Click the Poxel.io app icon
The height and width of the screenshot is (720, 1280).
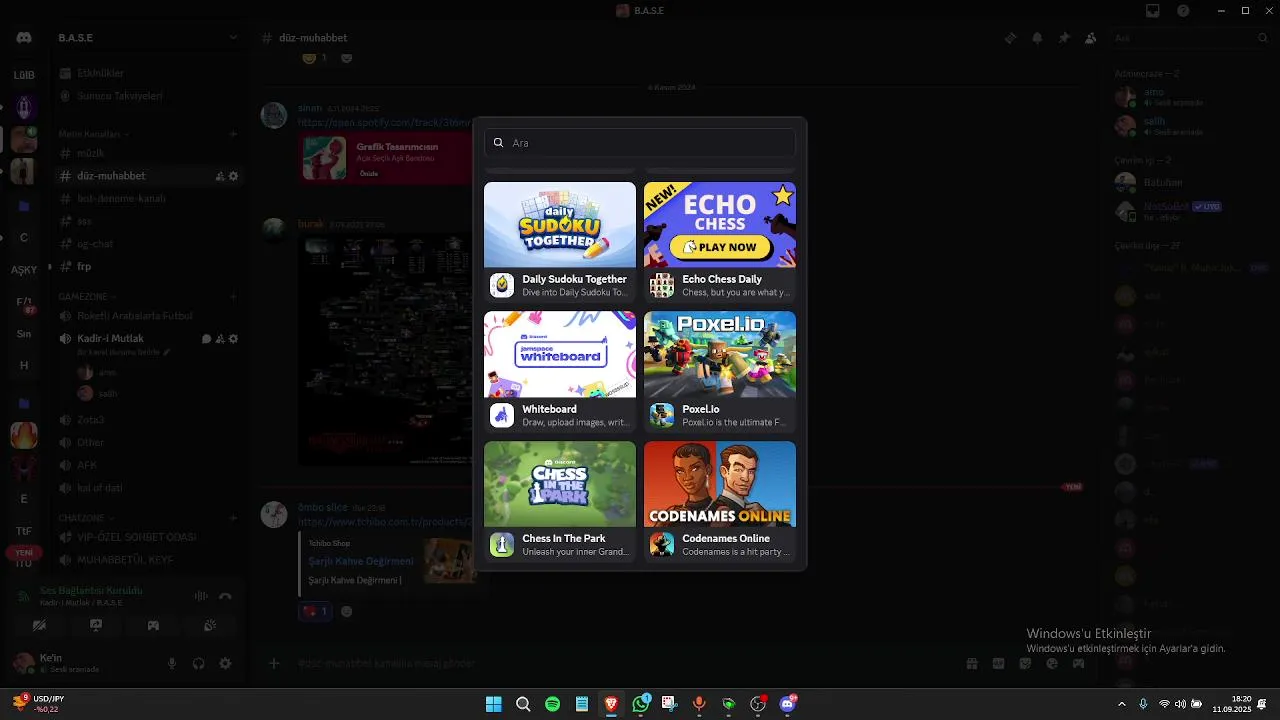click(x=662, y=415)
